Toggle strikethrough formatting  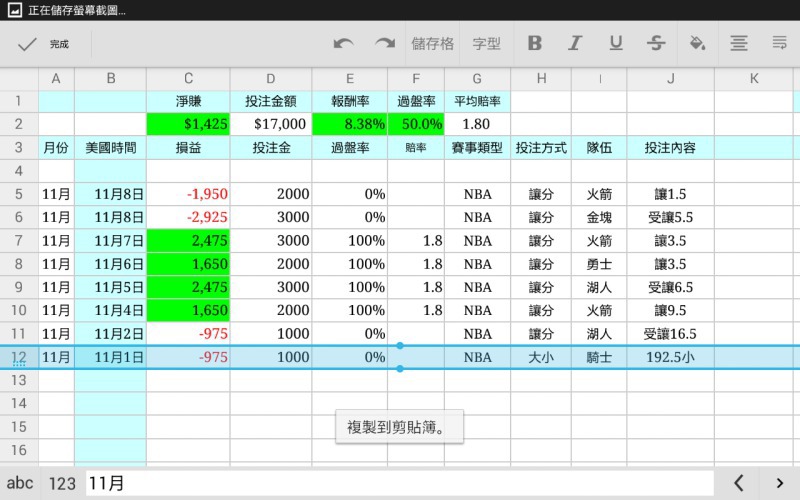point(656,43)
